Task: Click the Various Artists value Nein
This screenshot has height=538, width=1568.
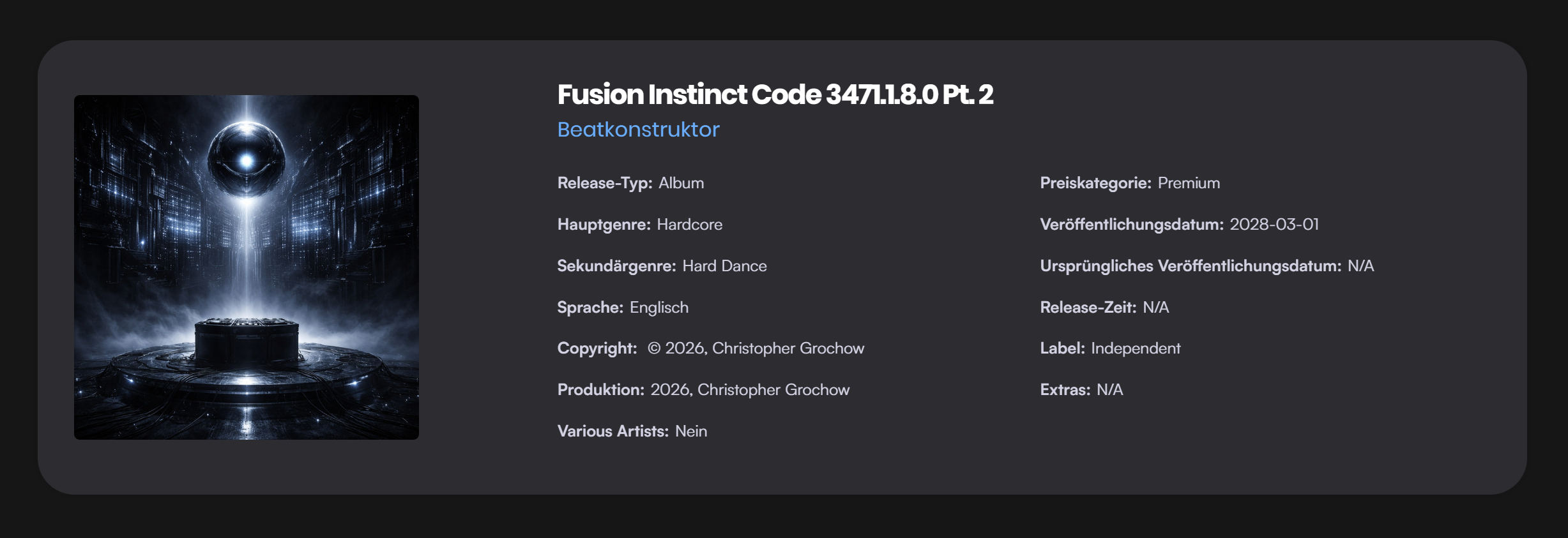Action: click(x=690, y=431)
